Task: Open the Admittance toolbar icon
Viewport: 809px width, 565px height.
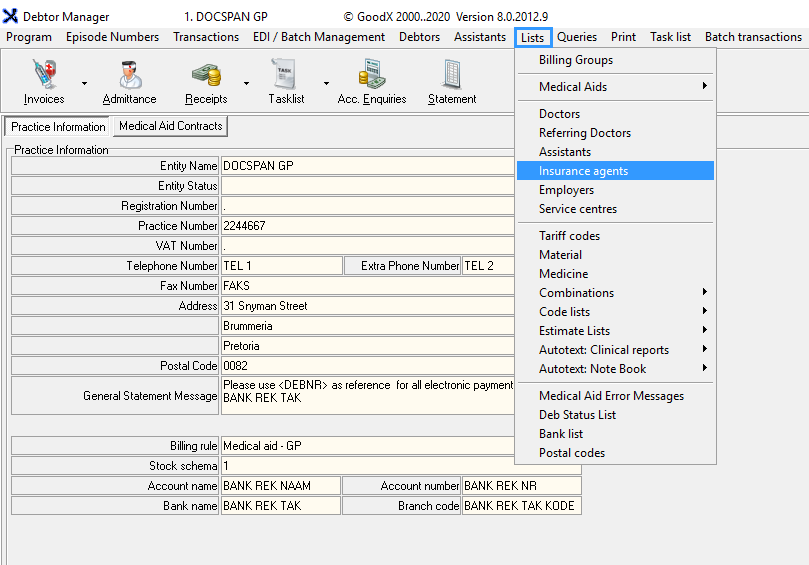Action: tap(129, 75)
